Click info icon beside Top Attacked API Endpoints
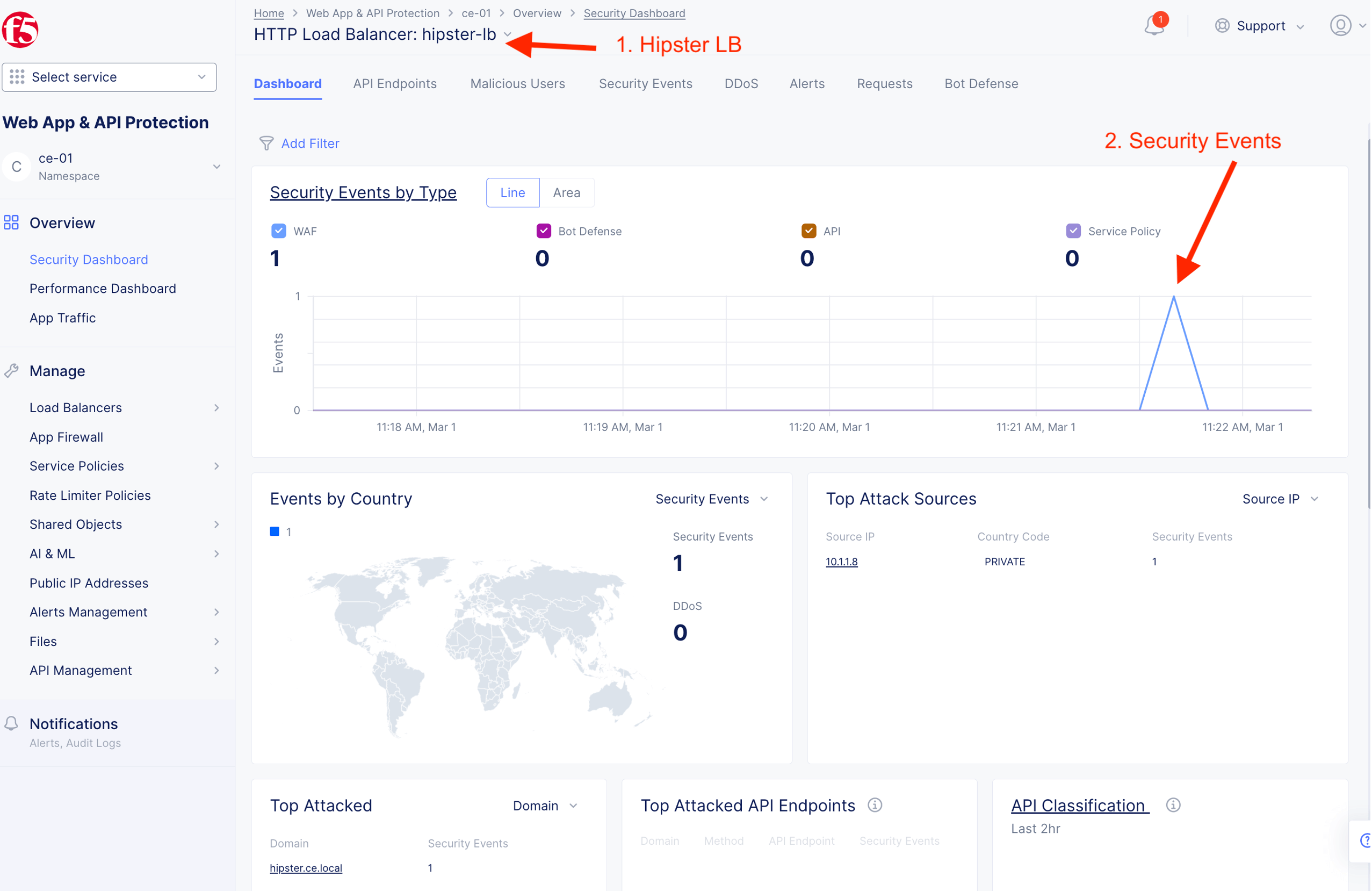 coord(875,804)
